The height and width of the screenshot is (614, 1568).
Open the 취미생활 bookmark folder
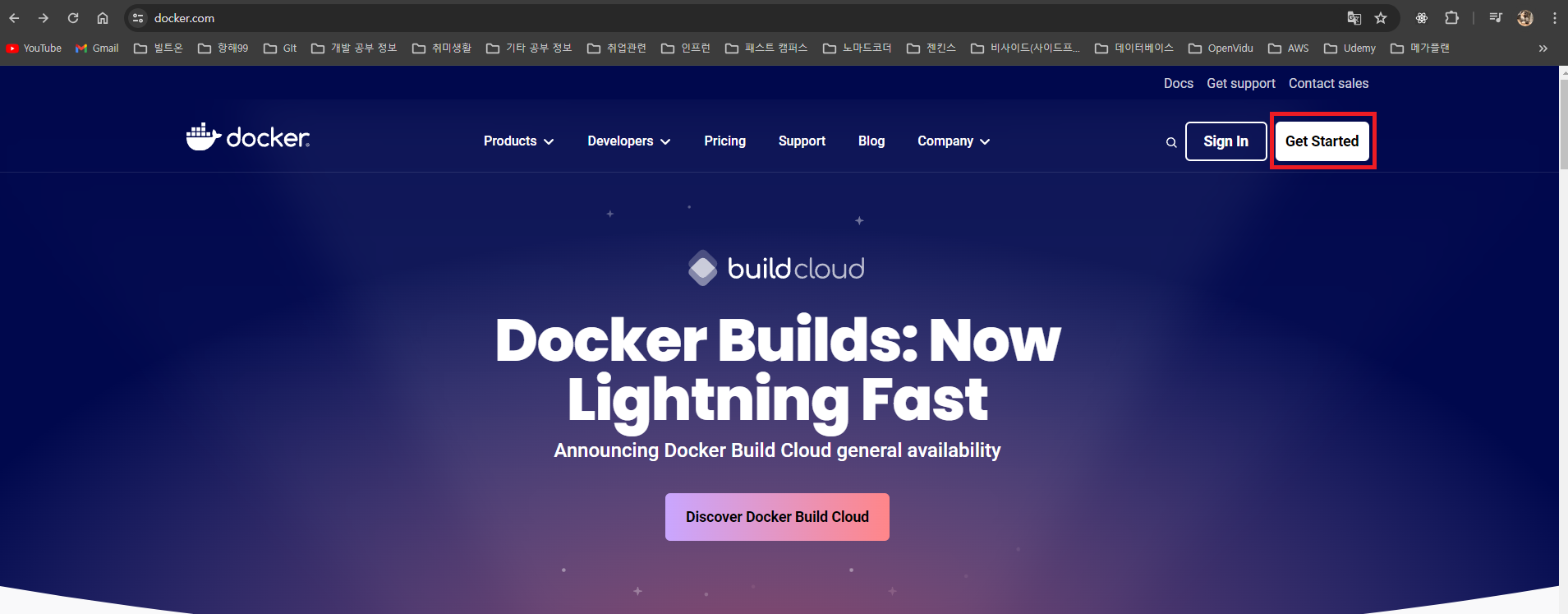(442, 48)
